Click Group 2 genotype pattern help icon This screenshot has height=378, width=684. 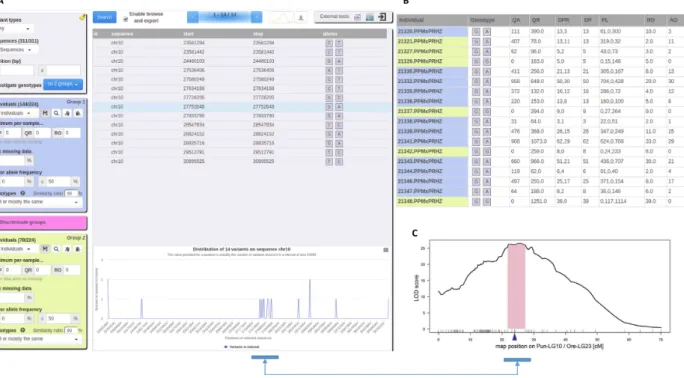[x=23, y=330]
